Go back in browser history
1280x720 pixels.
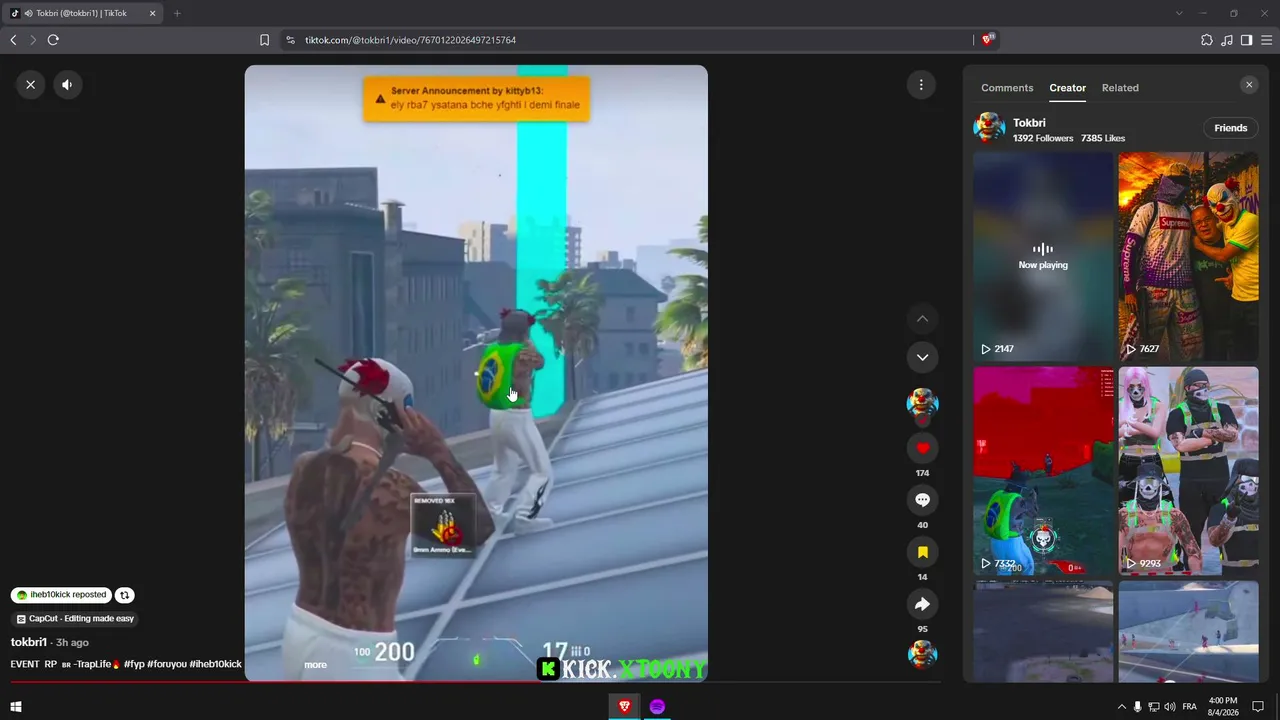pyautogui.click(x=13, y=40)
